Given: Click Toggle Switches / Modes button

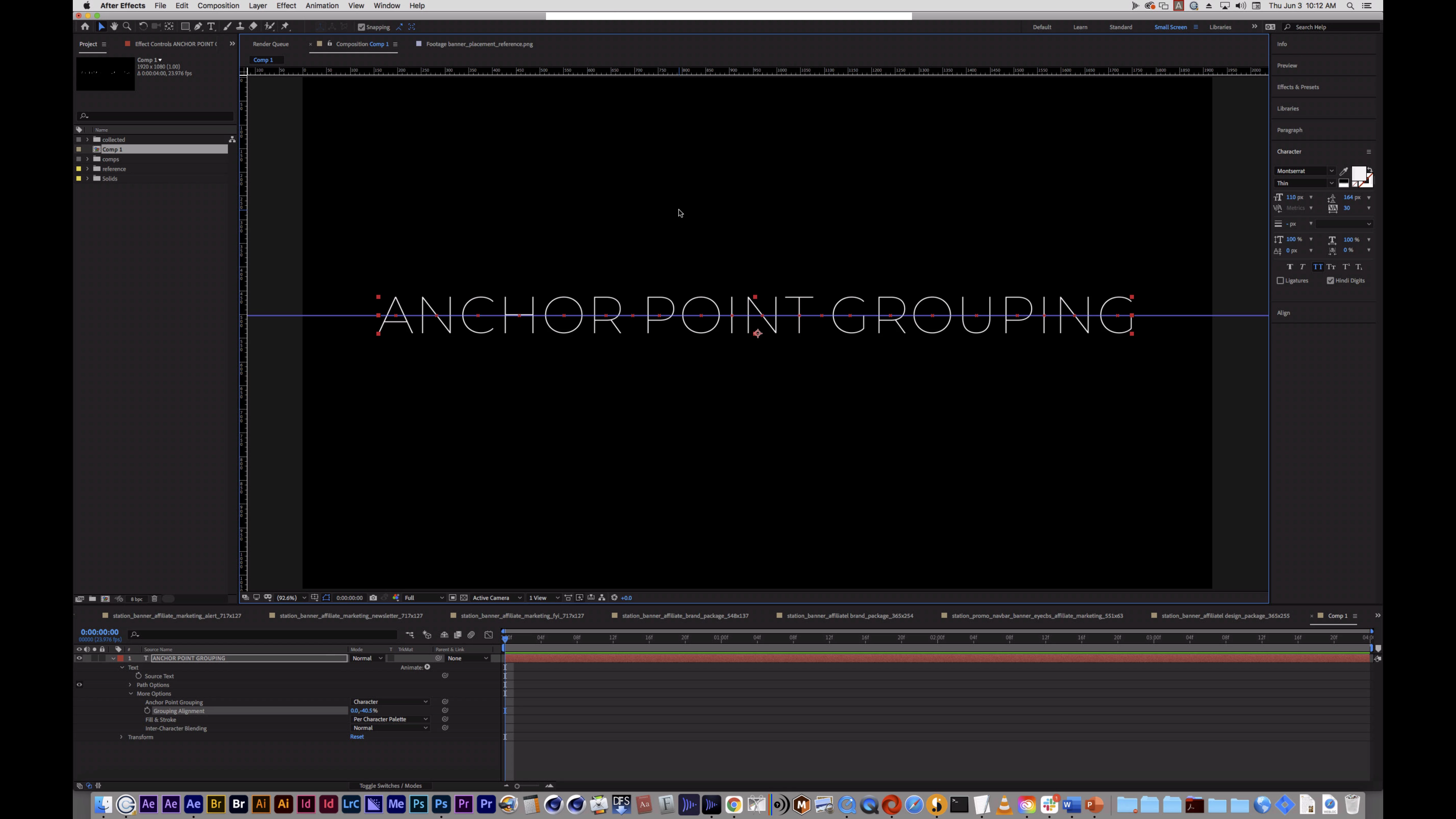Looking at the screenshot, I should click(390, 786).
